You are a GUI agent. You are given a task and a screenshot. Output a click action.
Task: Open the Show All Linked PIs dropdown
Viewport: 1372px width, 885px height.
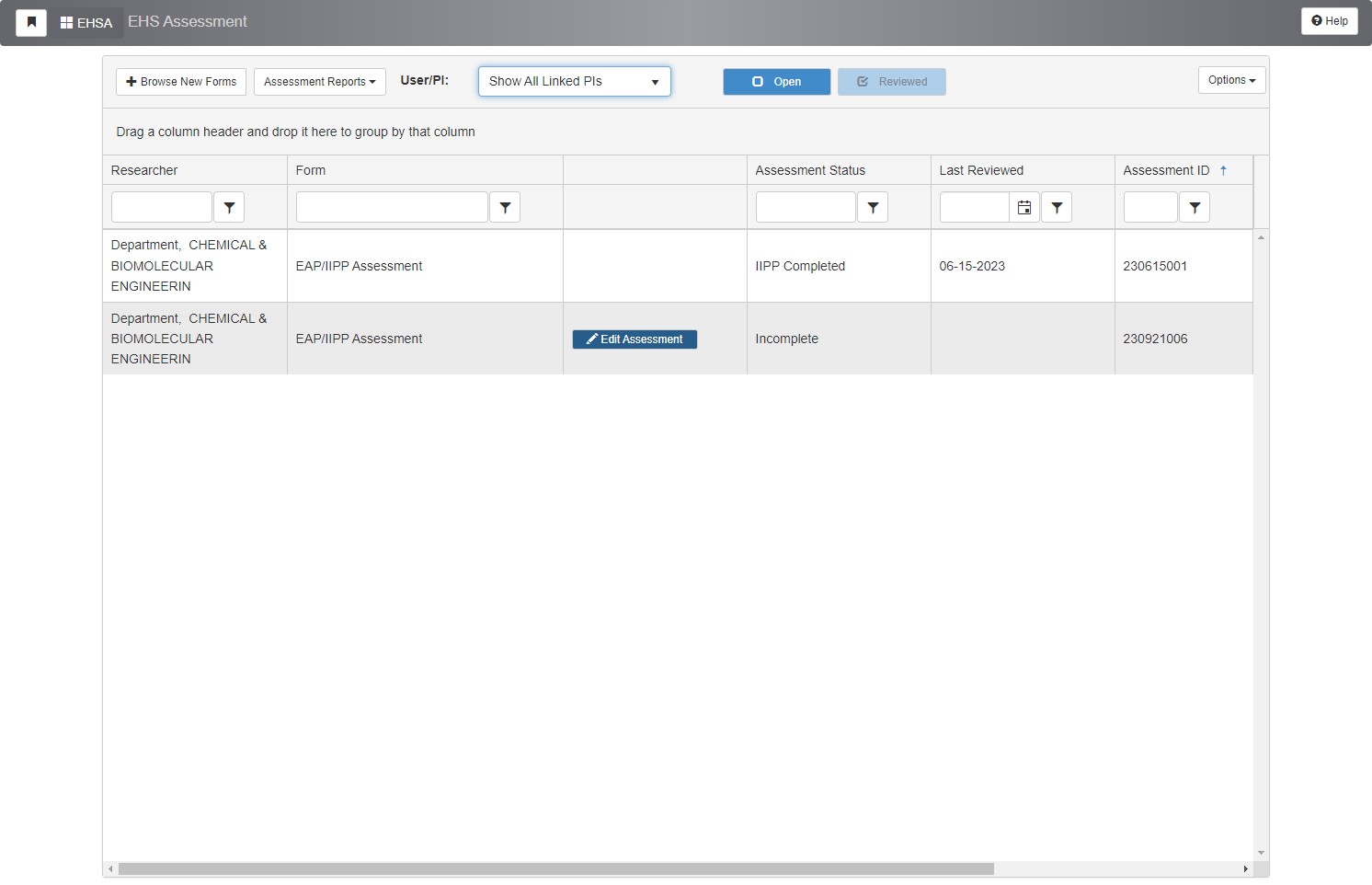tap(575, 81)
